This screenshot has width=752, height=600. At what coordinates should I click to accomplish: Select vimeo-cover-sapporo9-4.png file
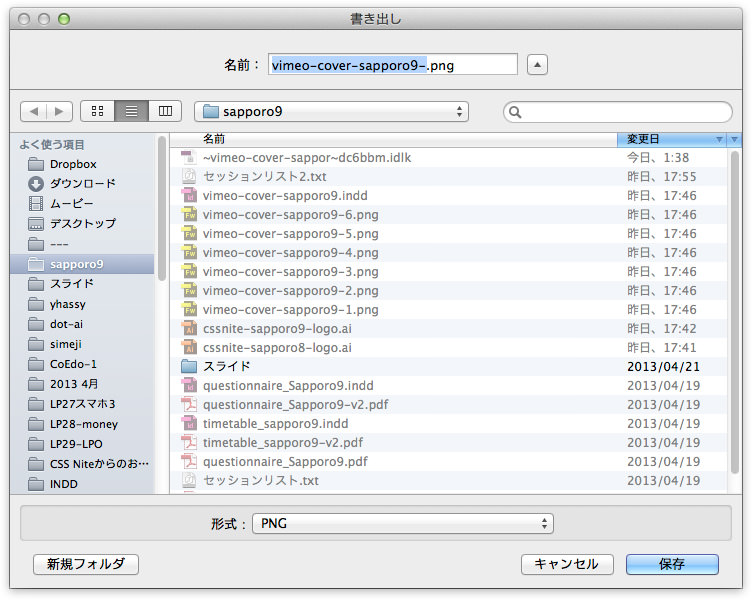click(448, 253)
